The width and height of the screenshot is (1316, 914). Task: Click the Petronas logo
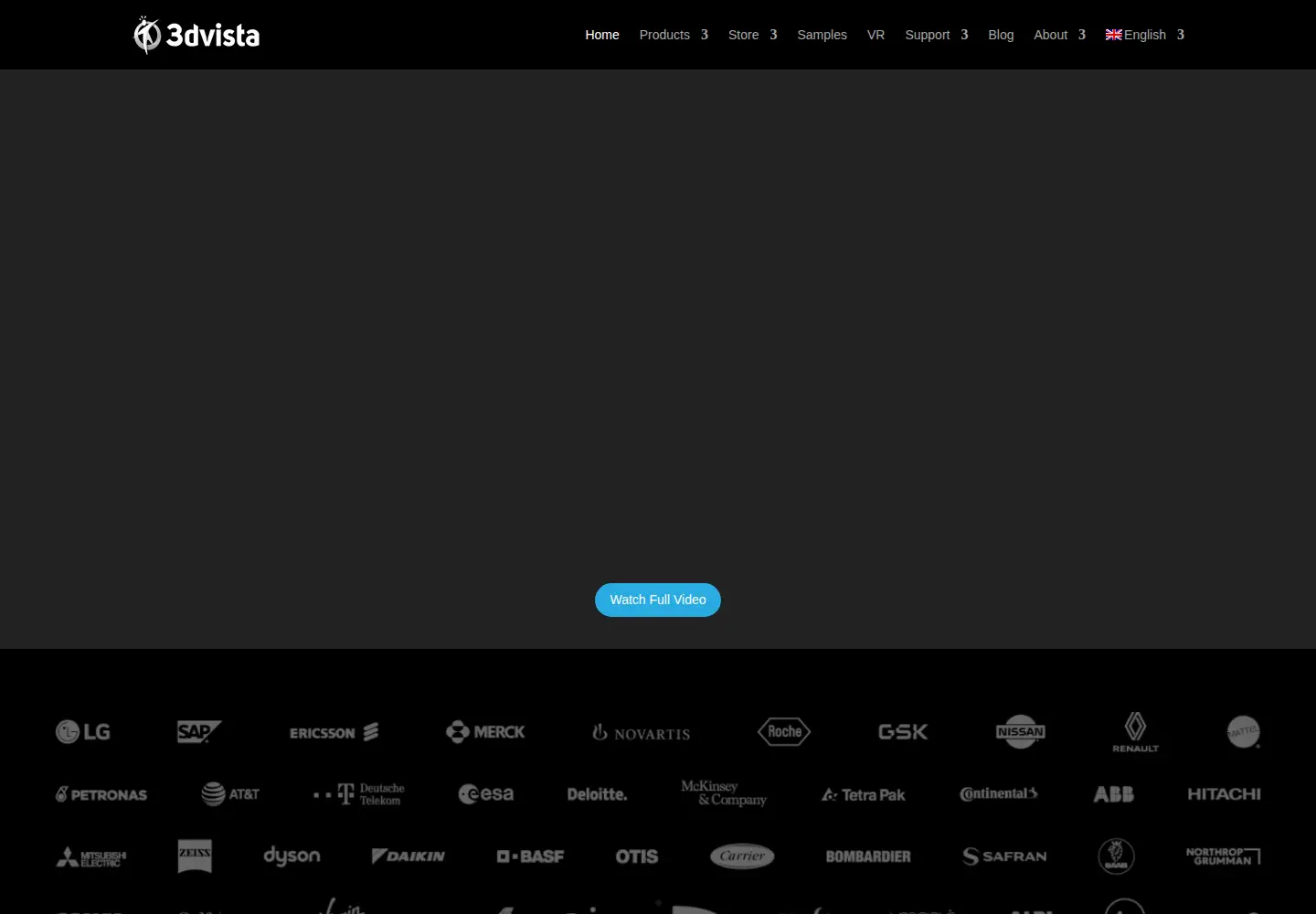(x=101, y=794)
